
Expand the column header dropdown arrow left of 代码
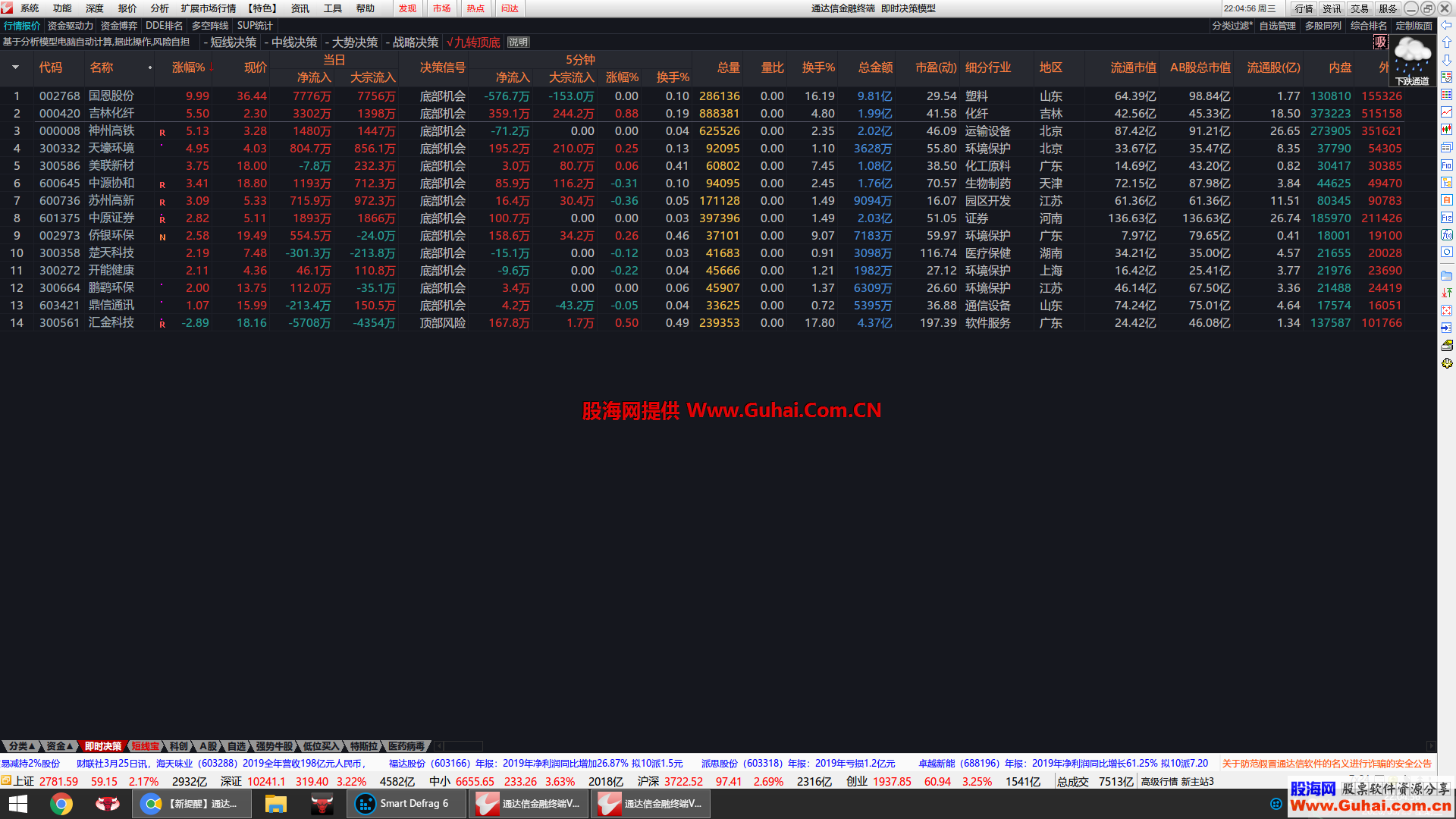[x=15, y=67]
